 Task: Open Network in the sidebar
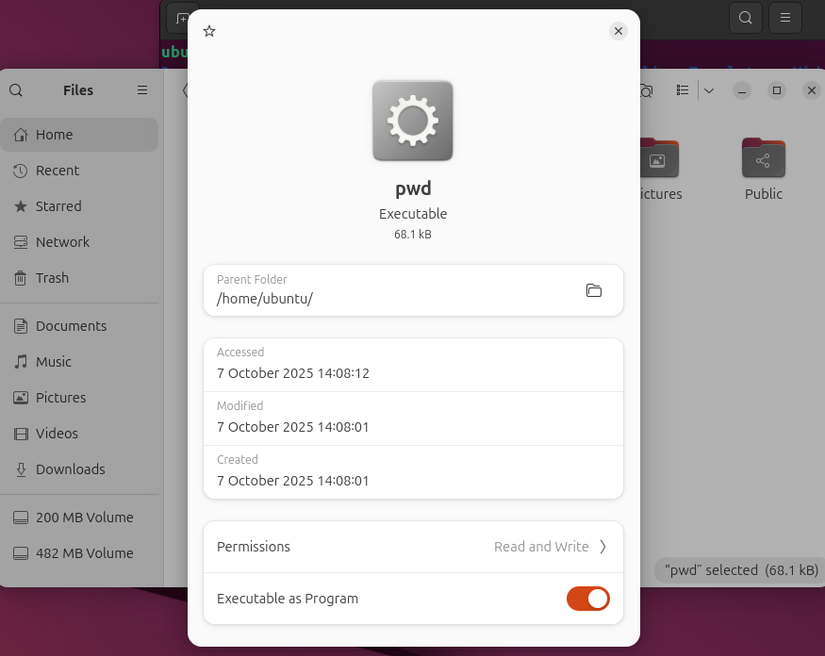61,241
